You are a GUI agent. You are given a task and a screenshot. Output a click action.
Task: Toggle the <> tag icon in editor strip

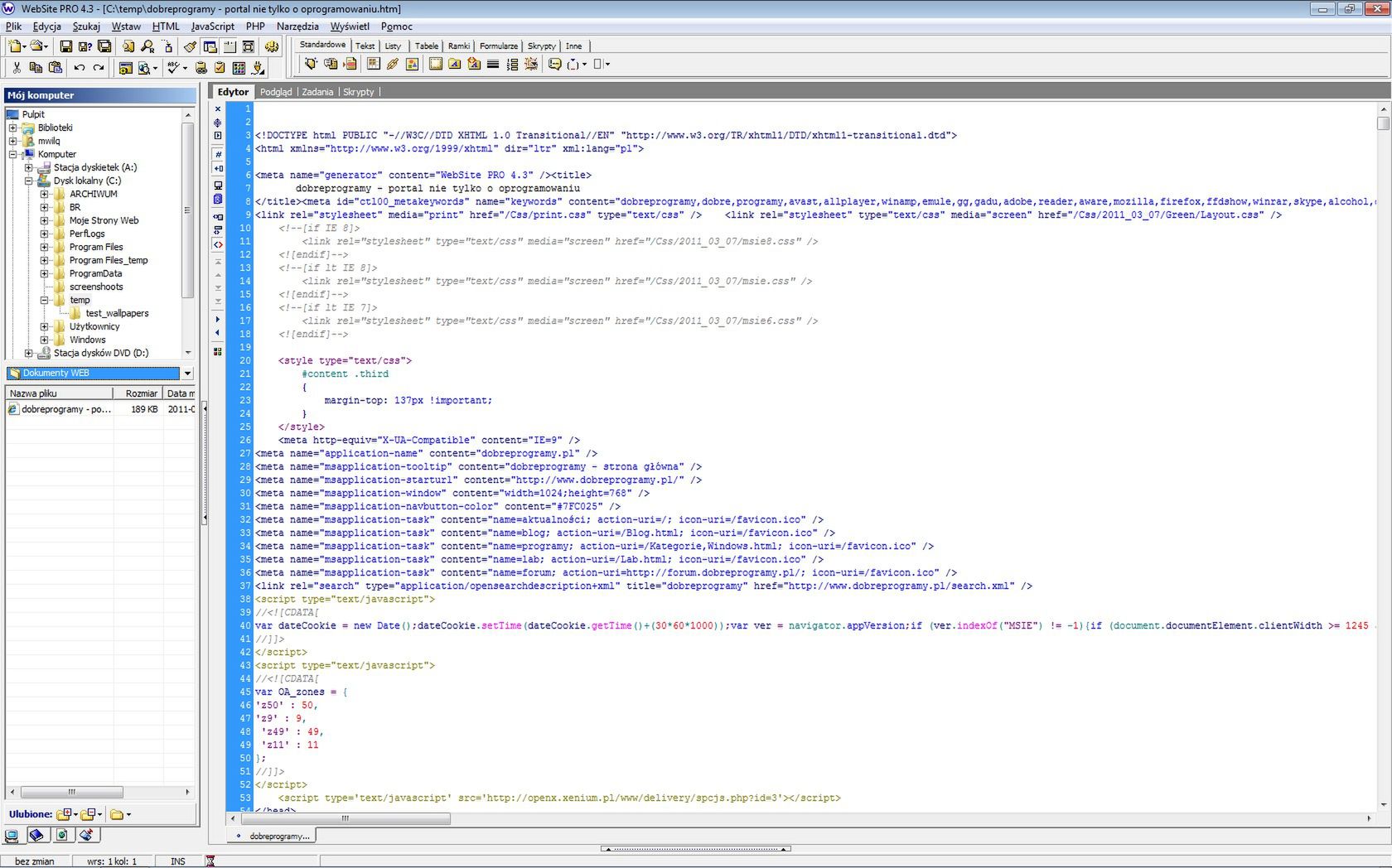[x=218, y=244]
